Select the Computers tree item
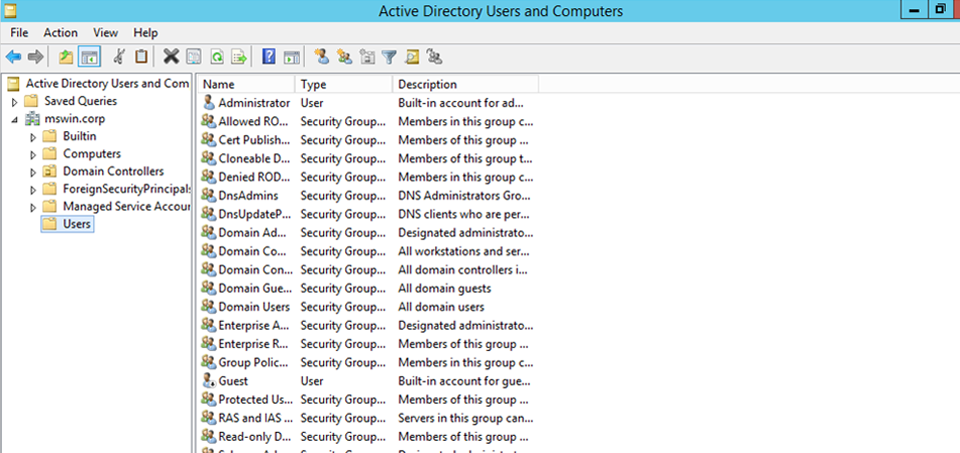Viewport: 960px width, 453px height. click(x=92, y=154)
